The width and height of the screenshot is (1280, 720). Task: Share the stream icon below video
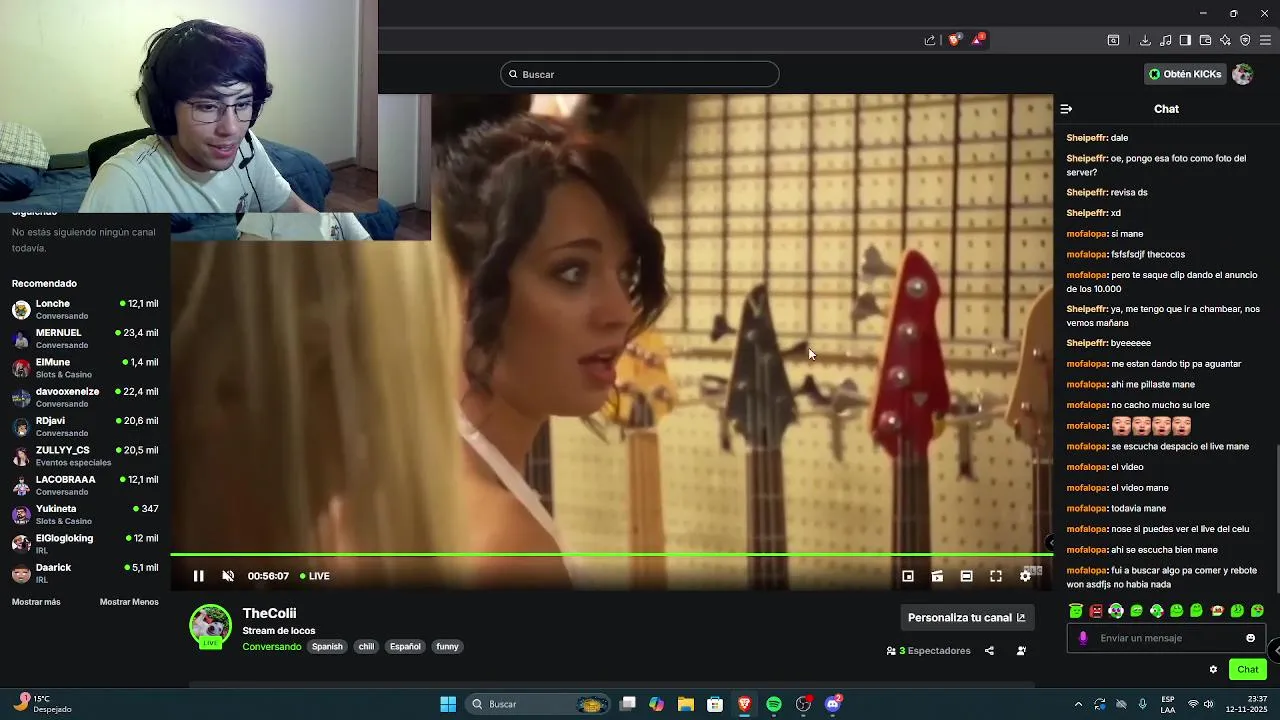[x=989, y=651]
